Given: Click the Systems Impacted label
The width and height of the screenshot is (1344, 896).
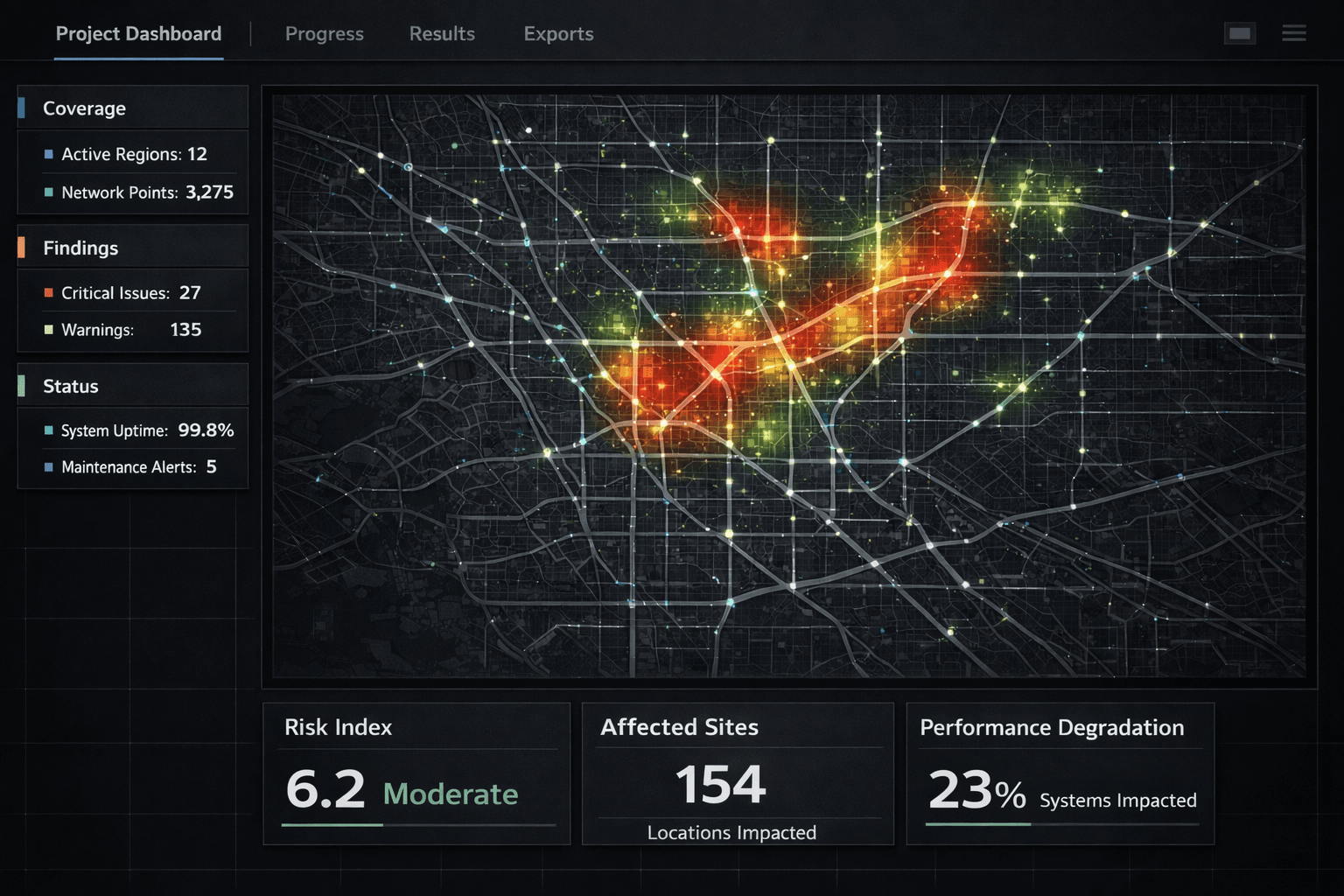Looking at the screenshot, I should coord(1118,800).
